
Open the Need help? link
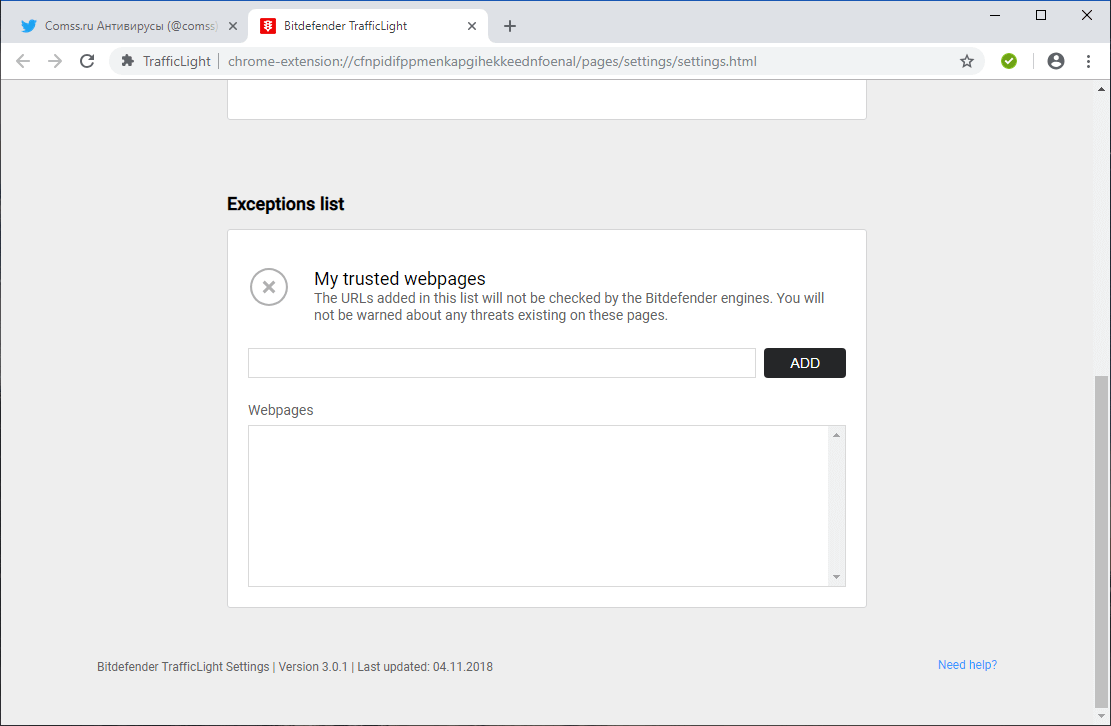[967, 665]
